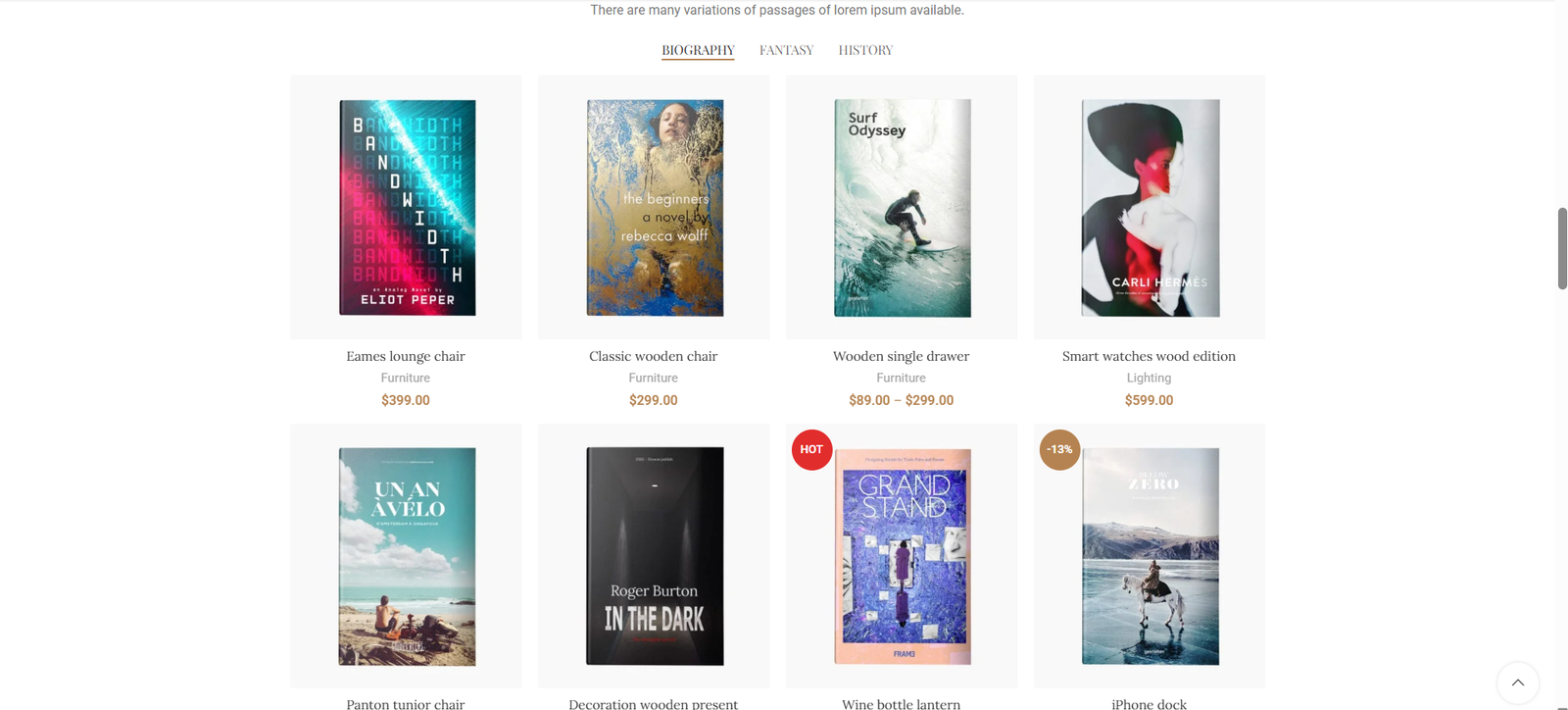This screenshot has height=710, width=1568.
Task: Click the beginners novel cover thumbnail
Action: pos(655,208)
